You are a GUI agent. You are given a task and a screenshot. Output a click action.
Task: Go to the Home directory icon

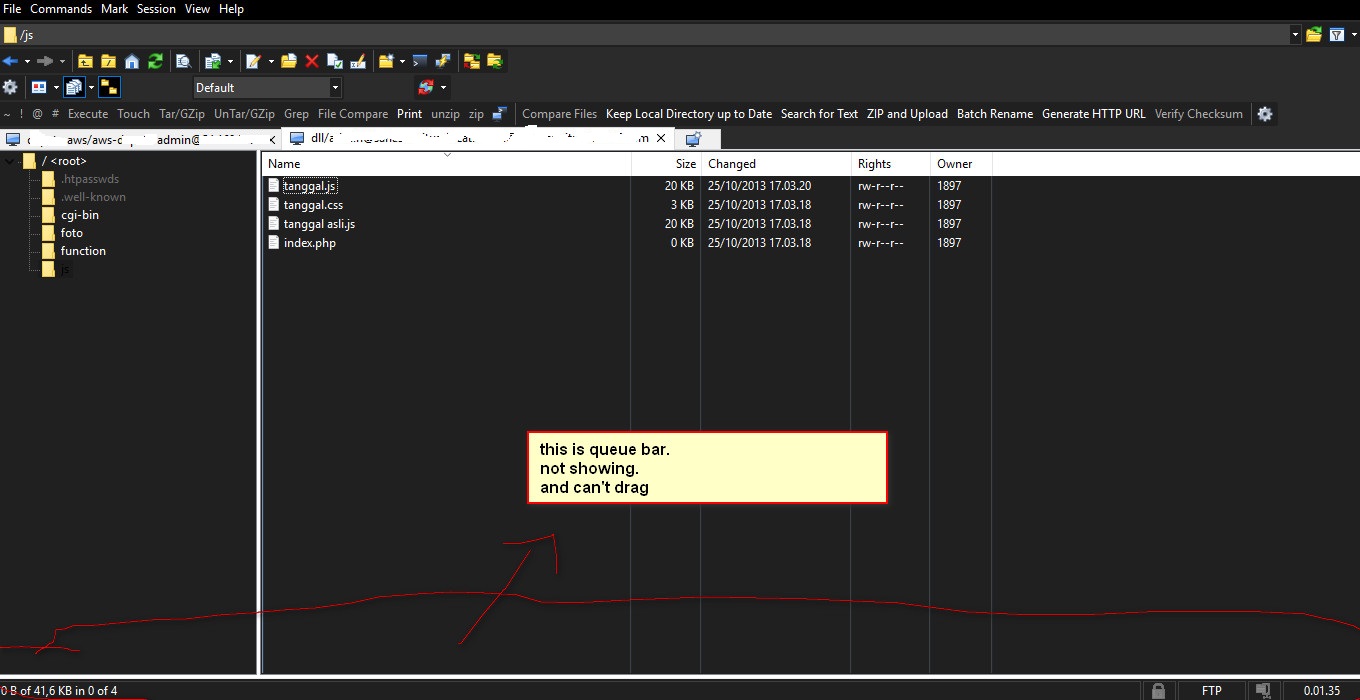coord(131,61)
